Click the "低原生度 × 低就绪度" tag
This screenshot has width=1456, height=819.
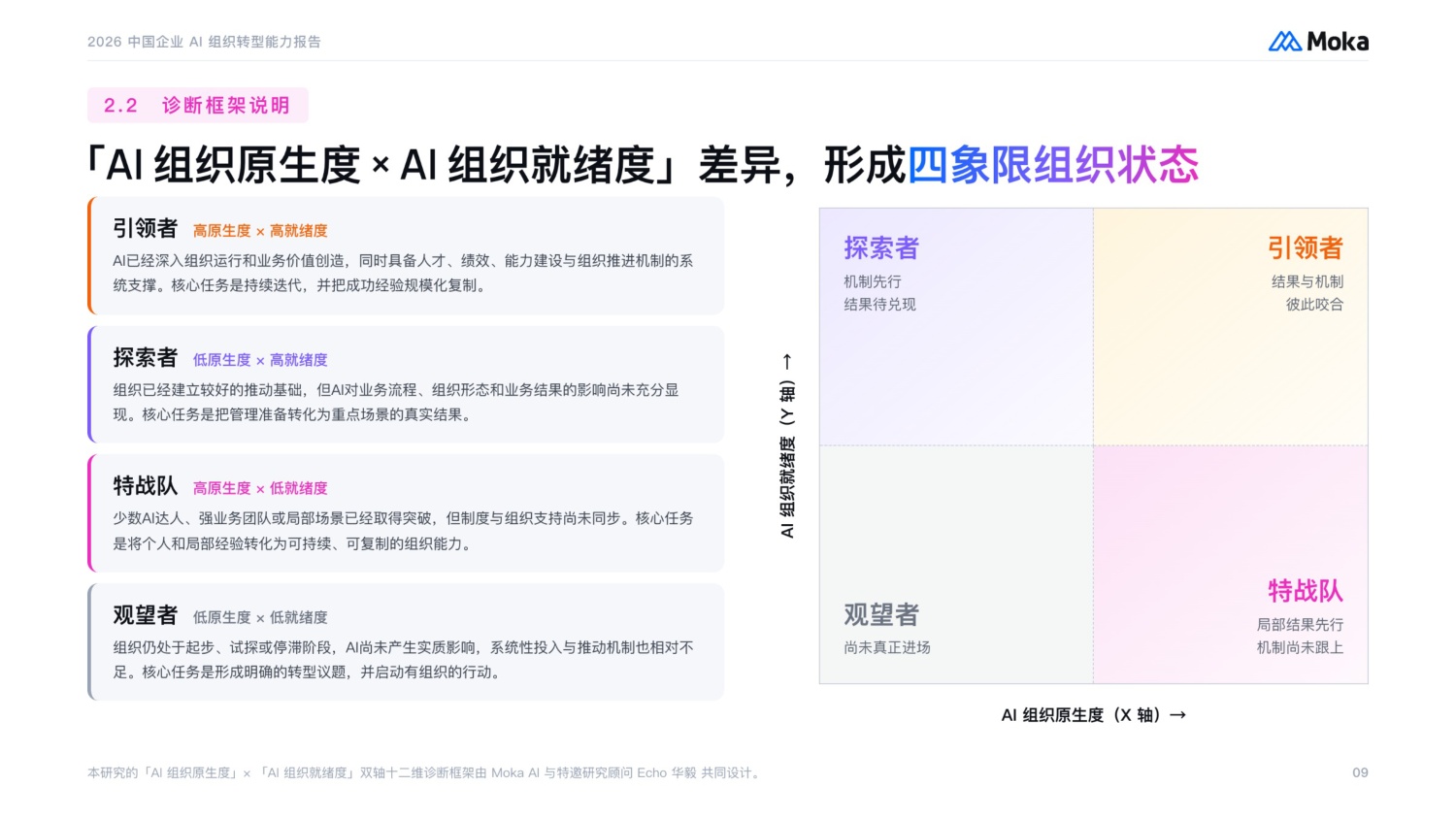click(x=260, y=617)
